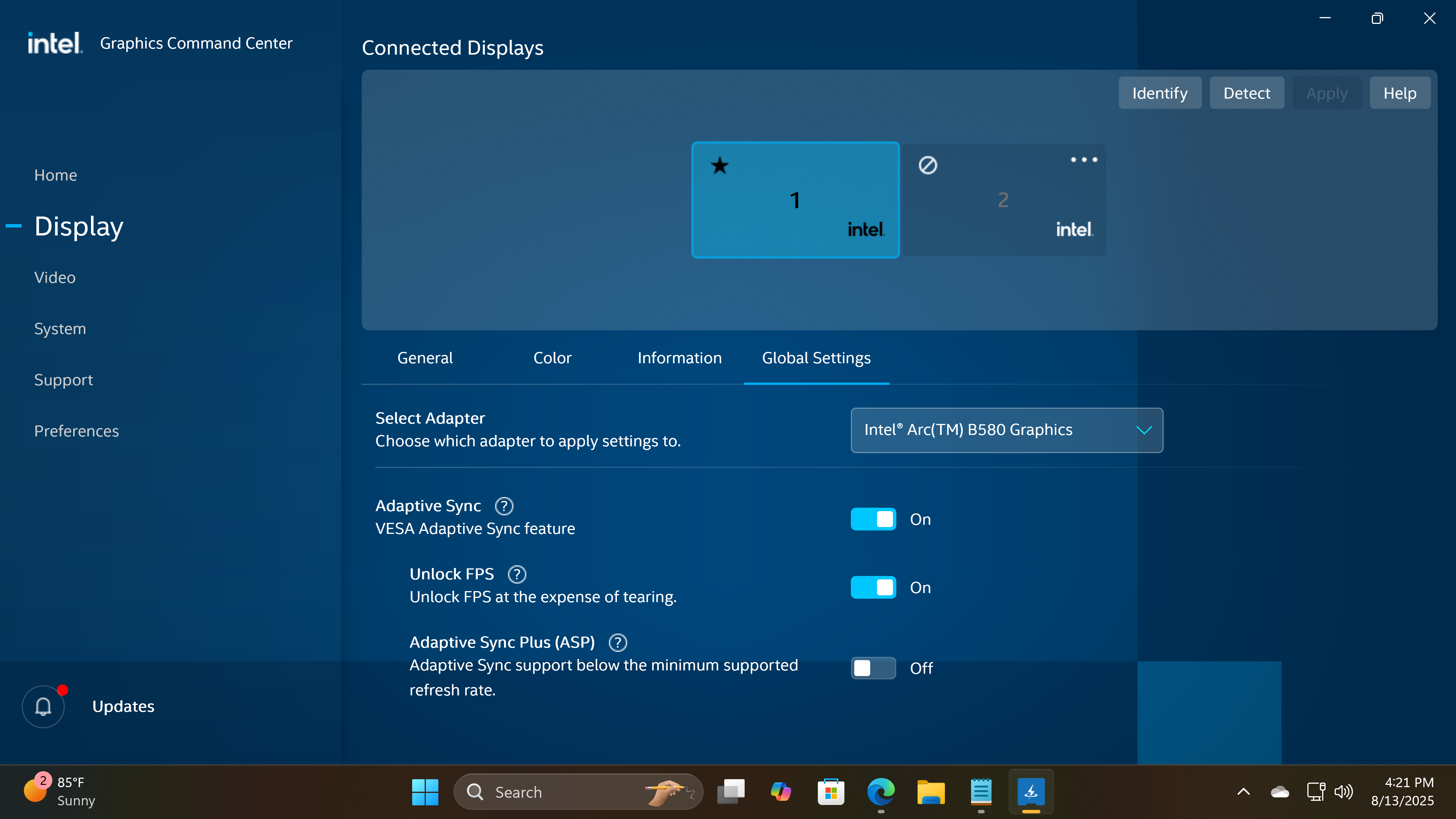Screen dimensions: 1456x819
Task: Launch Copilot from the taskbar
Action: click(x=781, y=792)
